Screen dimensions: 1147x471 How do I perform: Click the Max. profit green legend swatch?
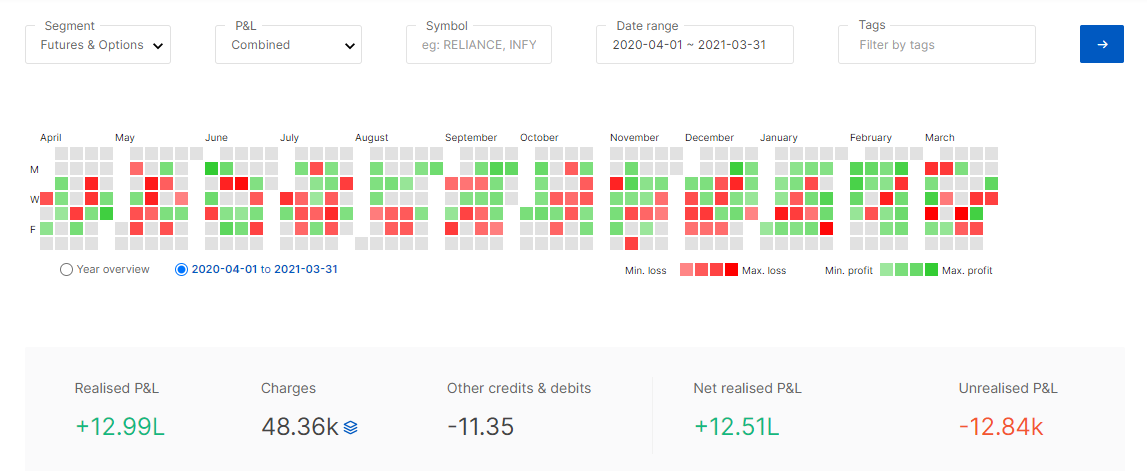[931, 269]
